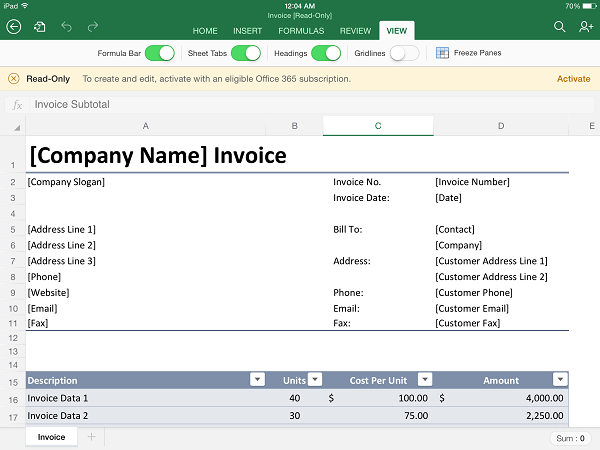
Task: Enable the Gridlines switch
Action: click(404, 53)
